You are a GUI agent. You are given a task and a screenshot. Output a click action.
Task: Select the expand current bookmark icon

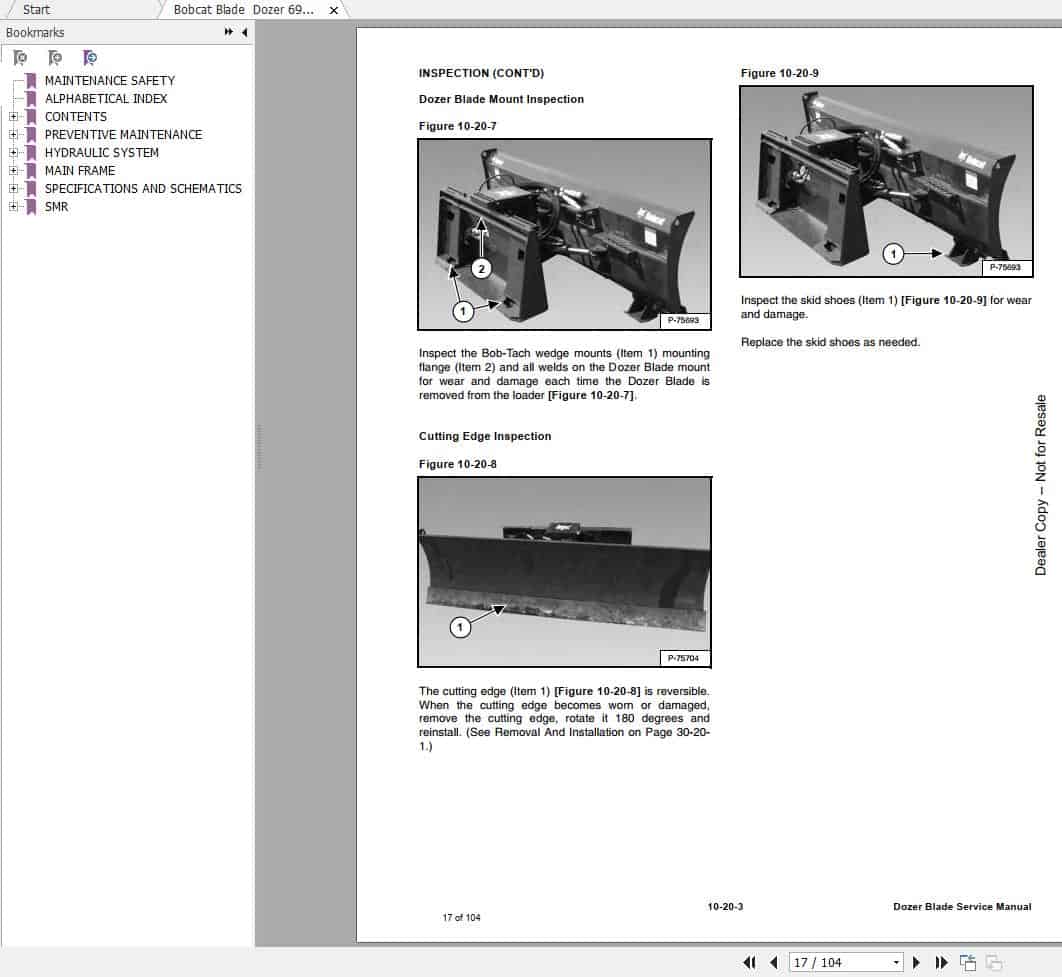[x=20, y=57]
